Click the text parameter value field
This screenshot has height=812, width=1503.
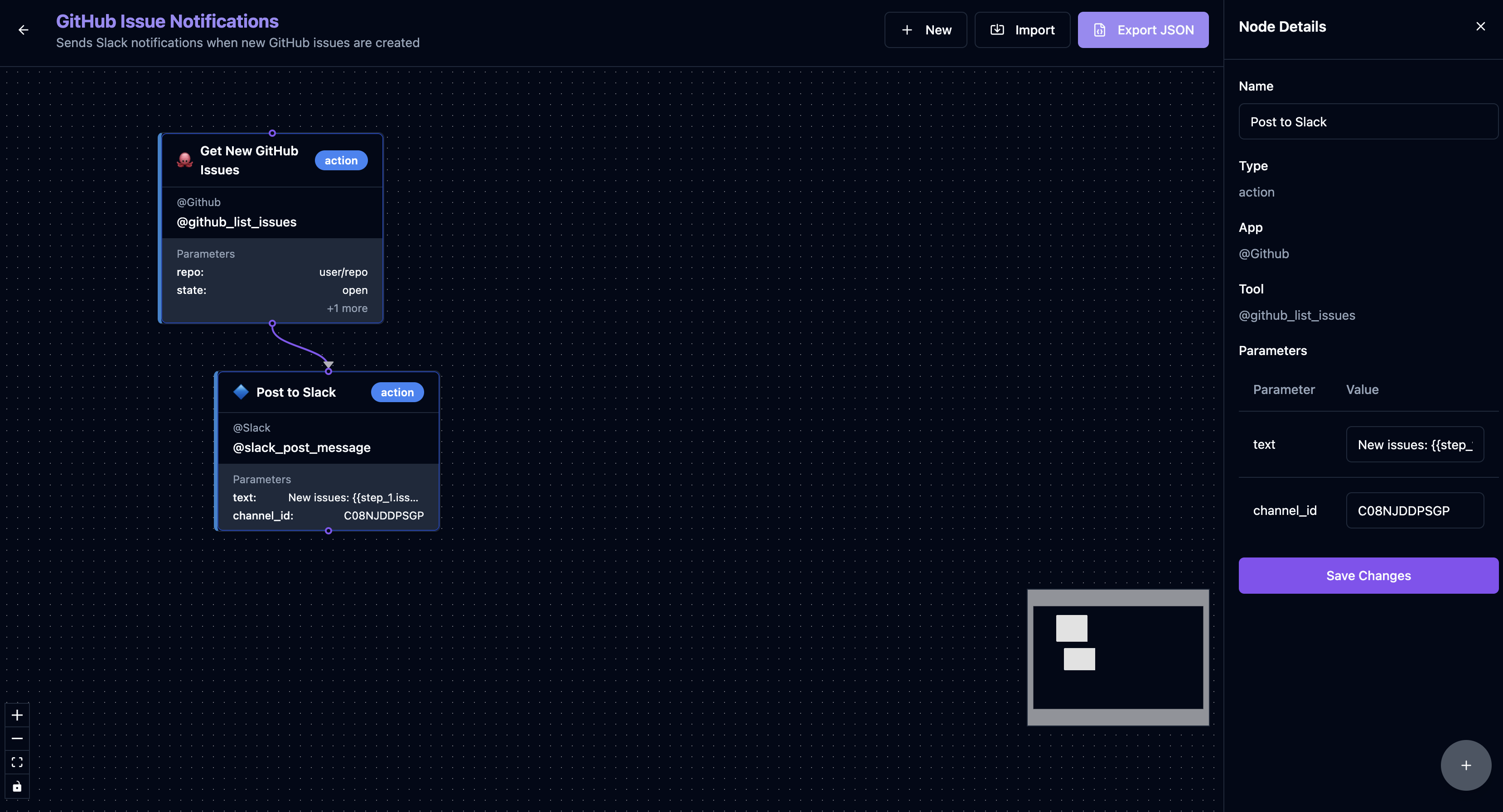[x=1414, y=445]
